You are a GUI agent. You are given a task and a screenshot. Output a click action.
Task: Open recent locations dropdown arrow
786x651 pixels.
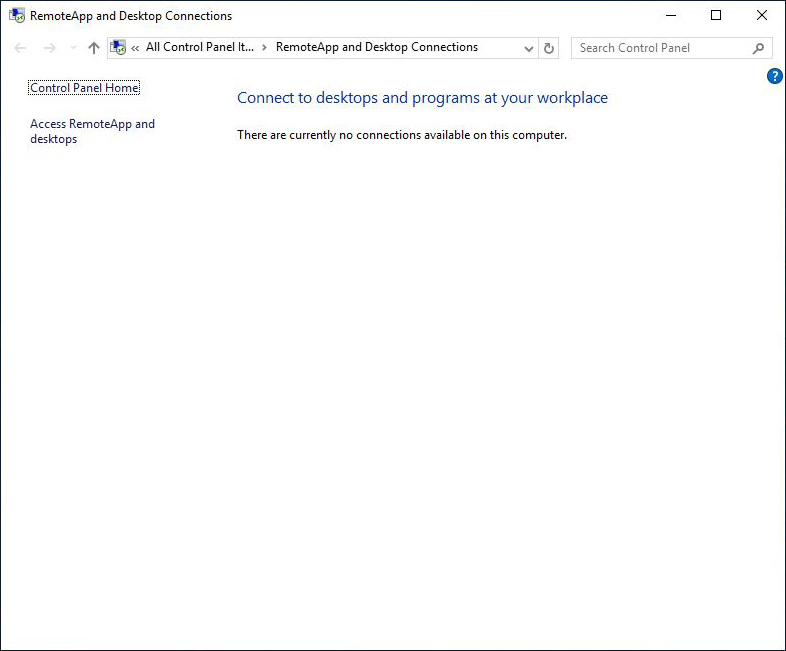tap(73, 48)
